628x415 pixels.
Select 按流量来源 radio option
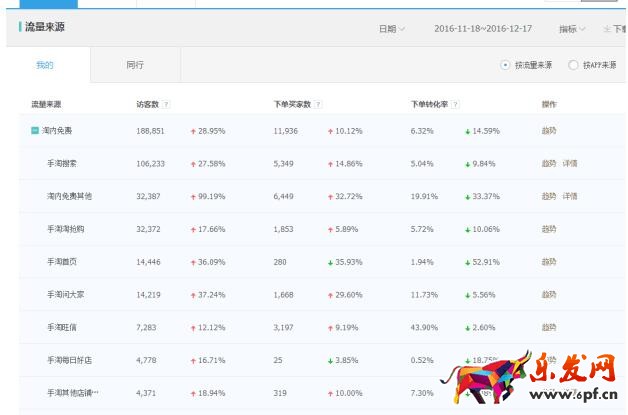pos(505,65)
